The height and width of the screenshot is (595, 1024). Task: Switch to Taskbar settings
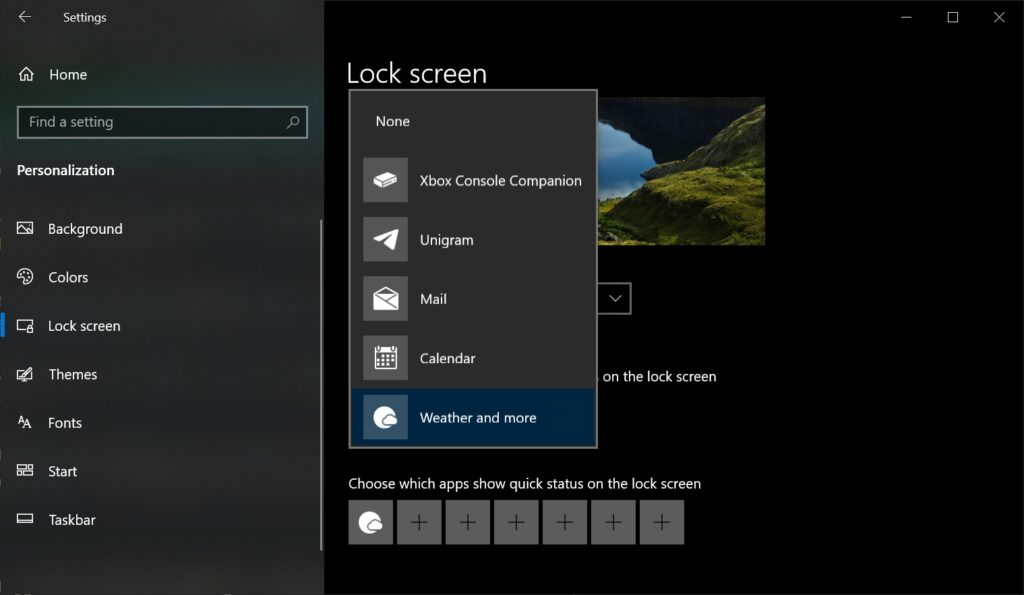72,519
